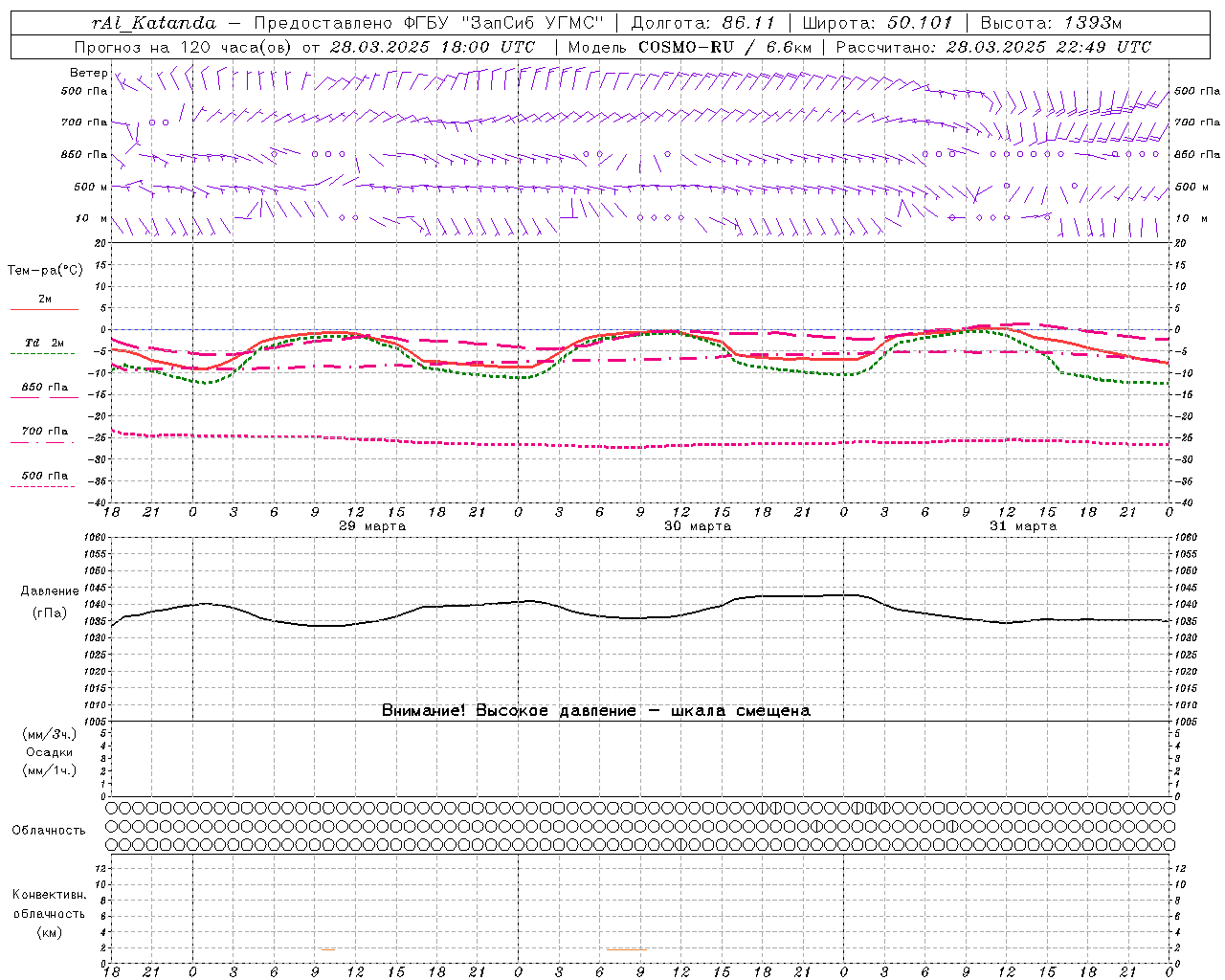Click the (гПа) unit label under Давление

50,613
